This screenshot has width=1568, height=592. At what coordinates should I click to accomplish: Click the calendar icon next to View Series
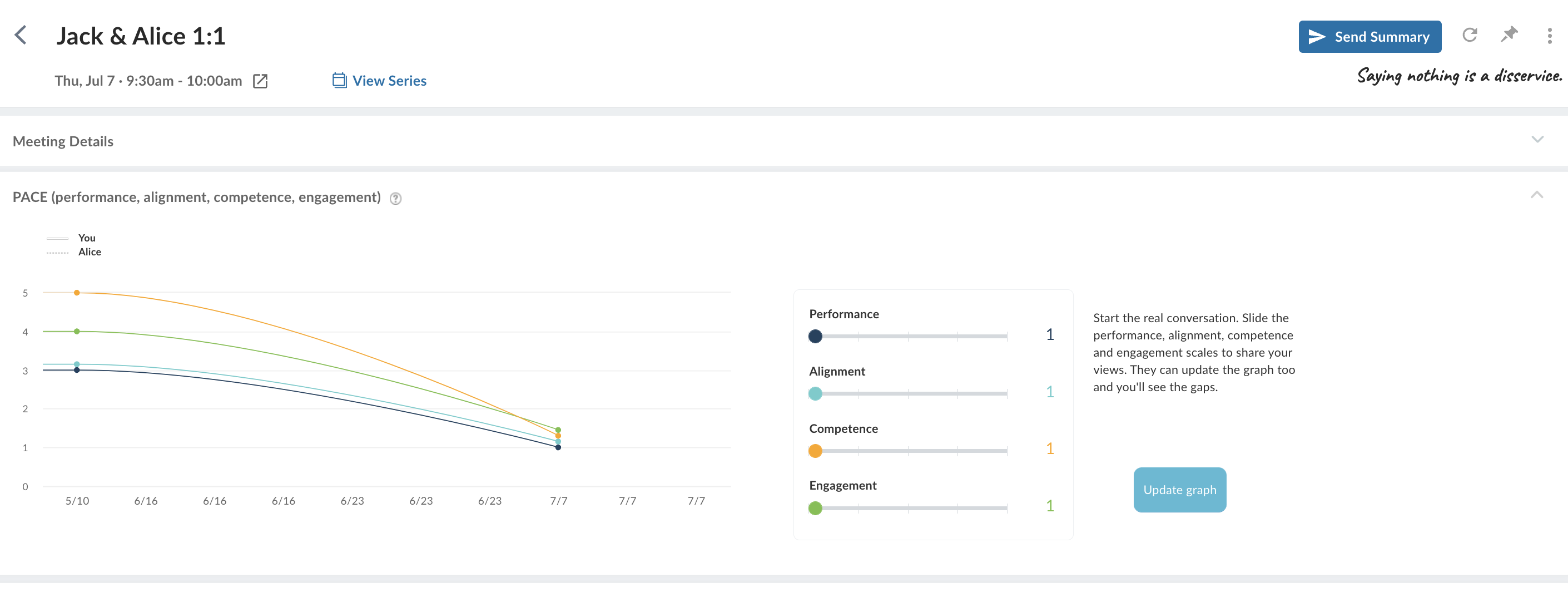pos(339,80)
